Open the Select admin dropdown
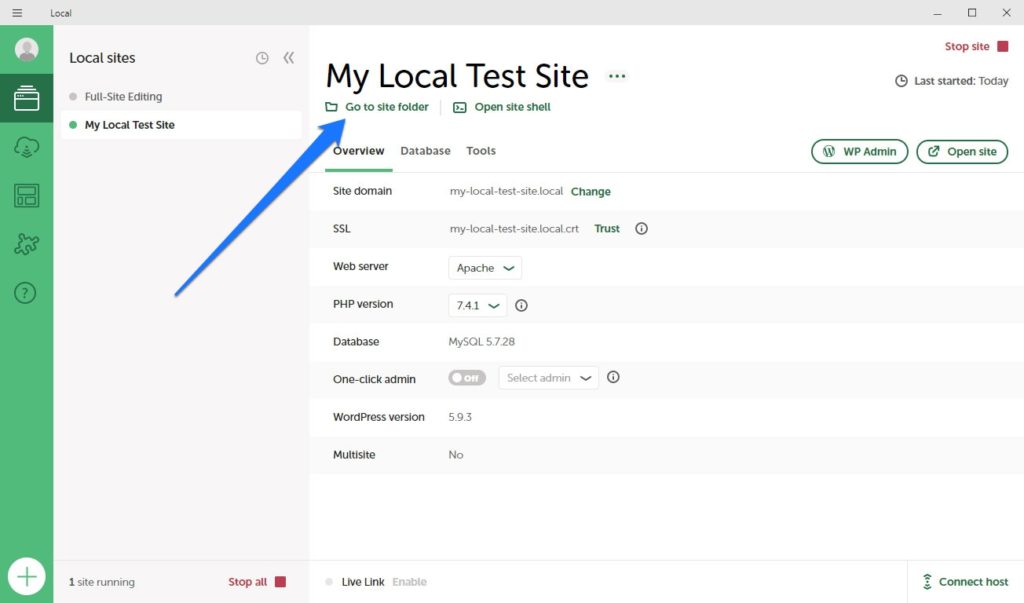1024x603 pixels. (548, 378)
